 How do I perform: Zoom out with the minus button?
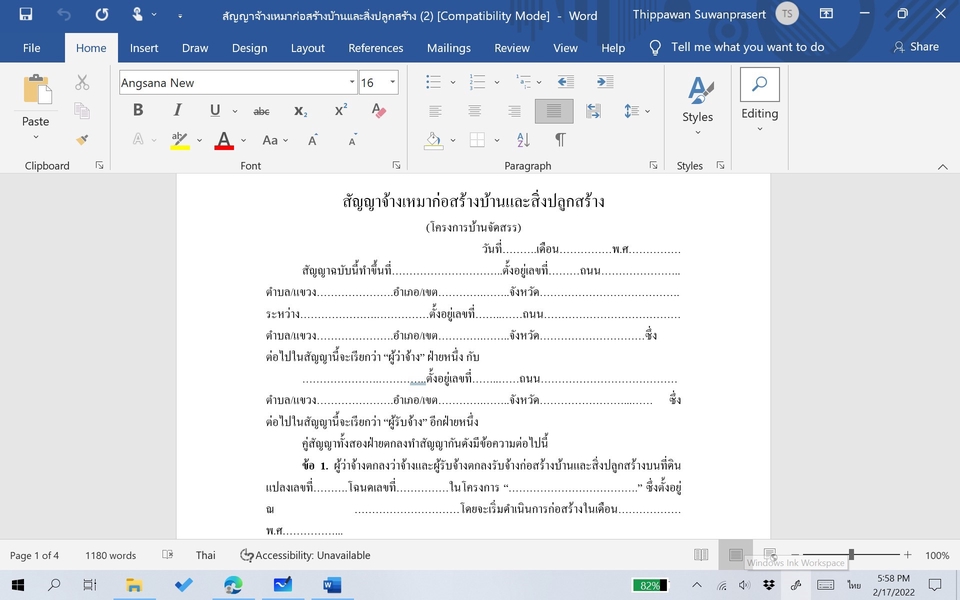795,555
